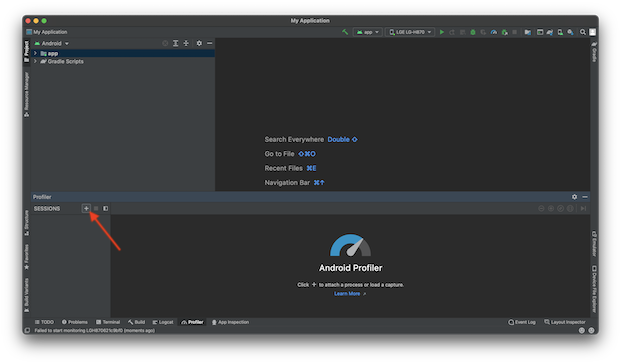
Task: Open the Gradle side tab on right
Action: 594,51
